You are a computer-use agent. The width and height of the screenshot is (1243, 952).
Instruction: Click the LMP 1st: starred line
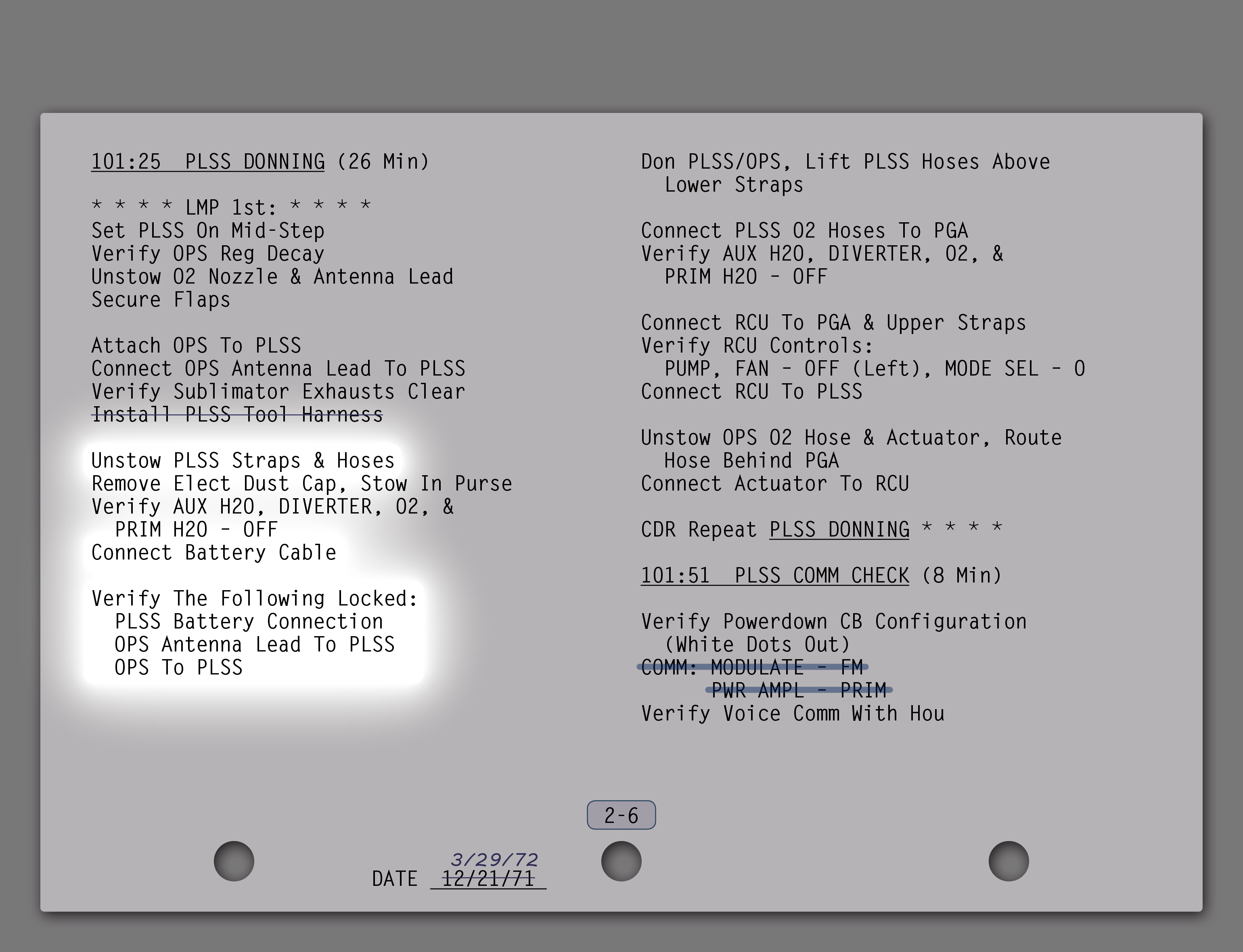[x=231, y=207]
